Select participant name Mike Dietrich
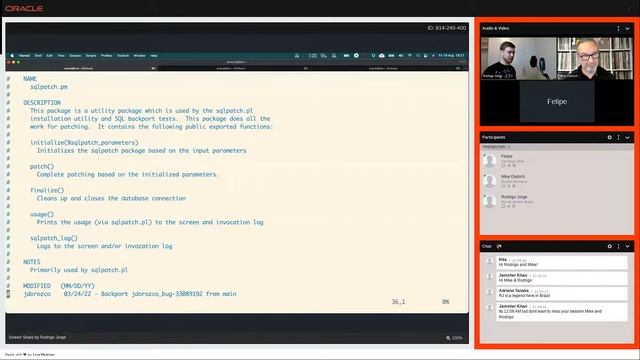The height and width of the screenshot is (360, 640). click(x=513, y=177)
